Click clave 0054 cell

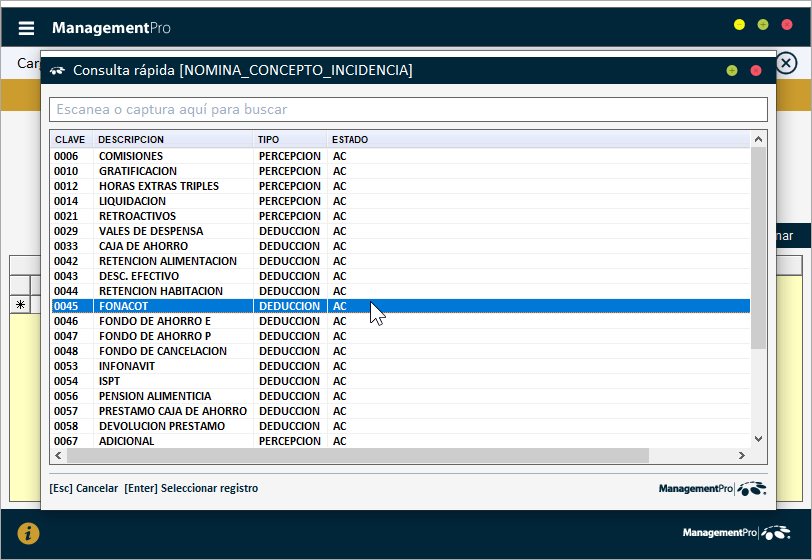click(66, 381)
